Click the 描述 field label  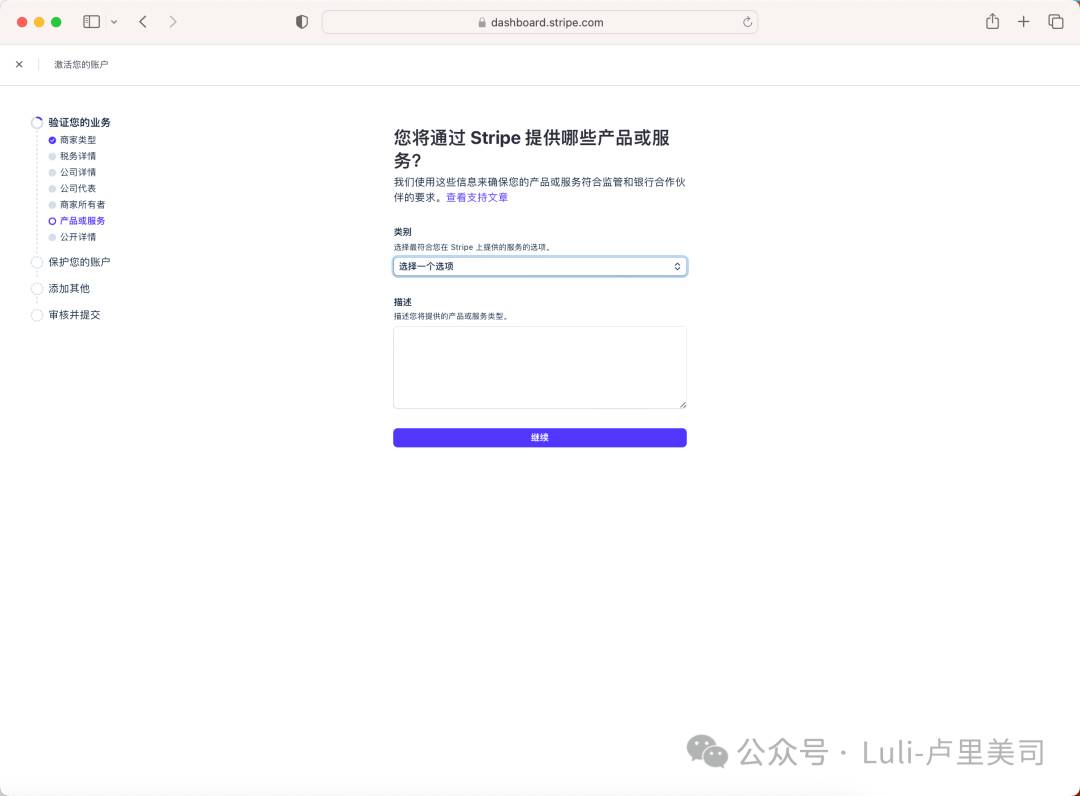tap(403, 302)
